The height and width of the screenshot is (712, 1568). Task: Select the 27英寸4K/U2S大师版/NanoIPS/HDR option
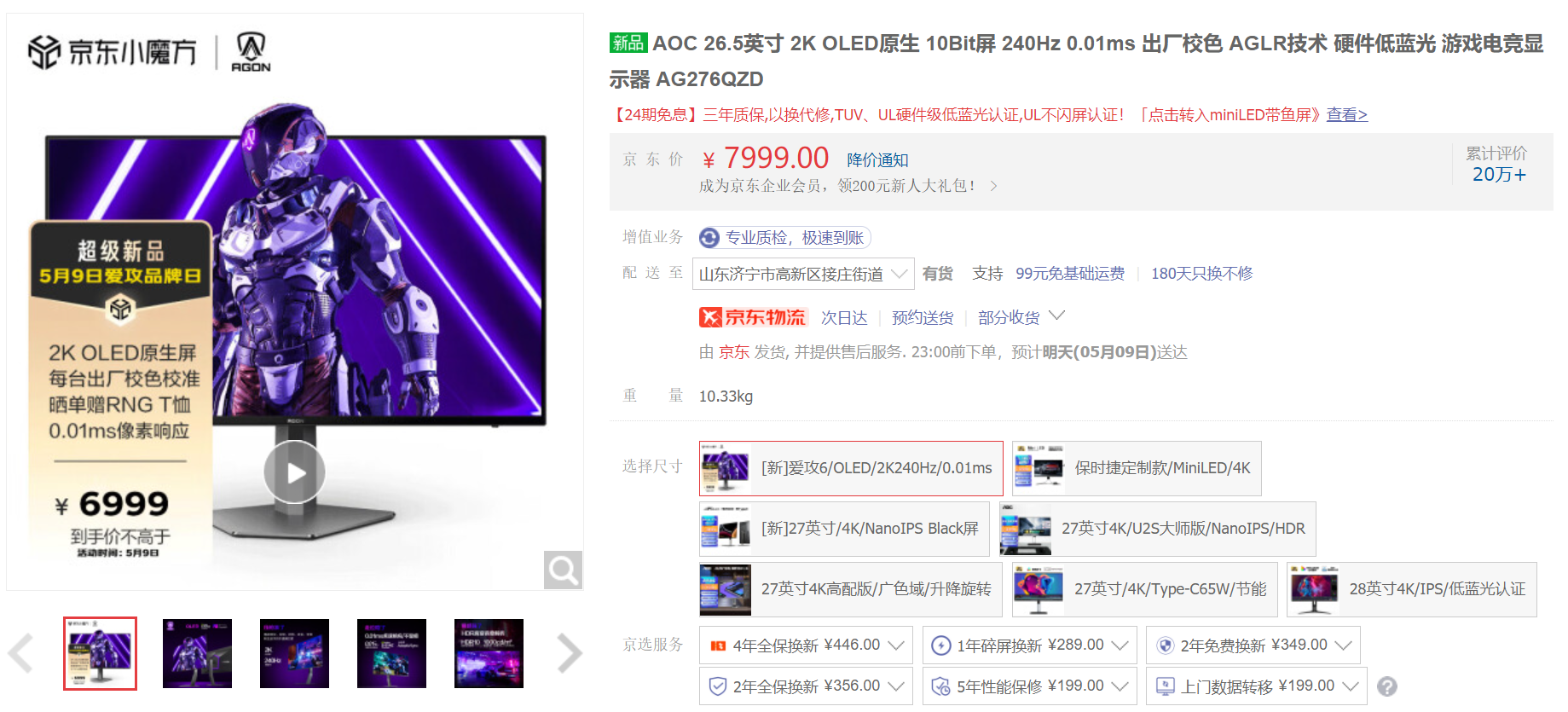pos(1158,529)
